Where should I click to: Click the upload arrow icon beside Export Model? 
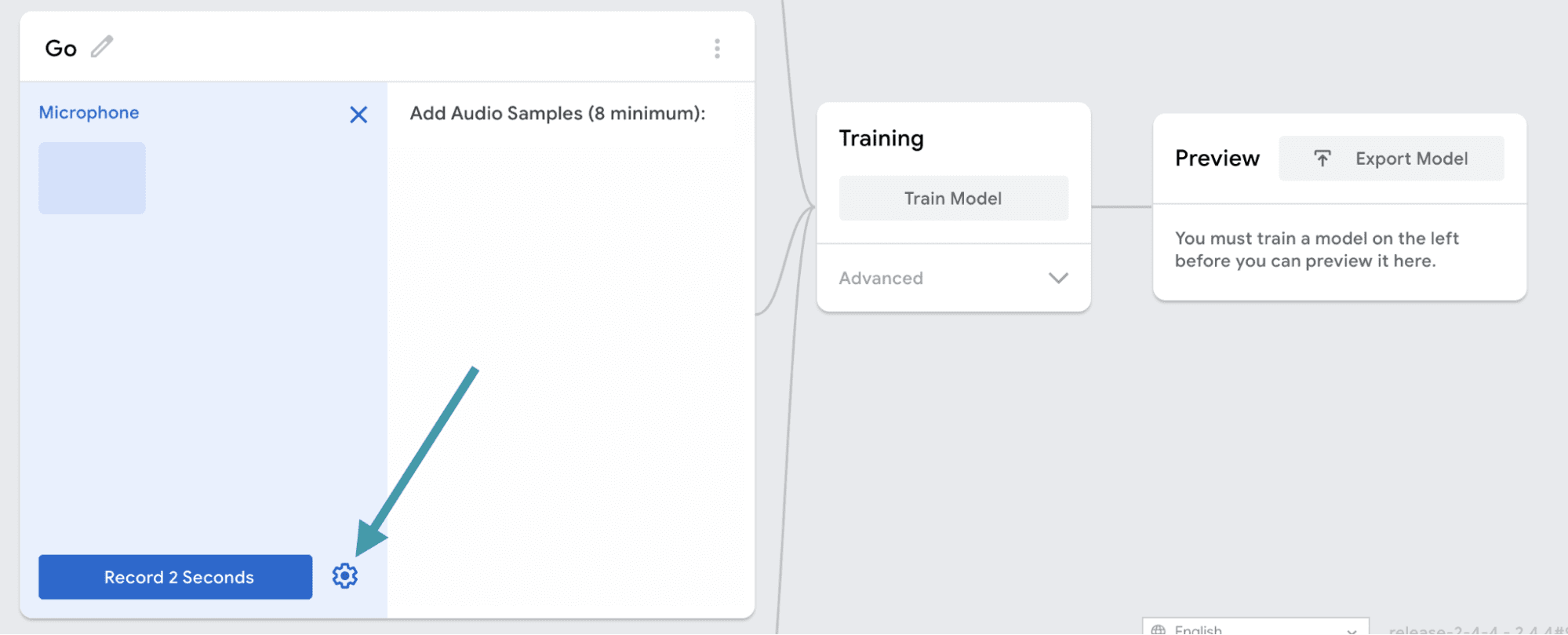[x=1322, y=159]
